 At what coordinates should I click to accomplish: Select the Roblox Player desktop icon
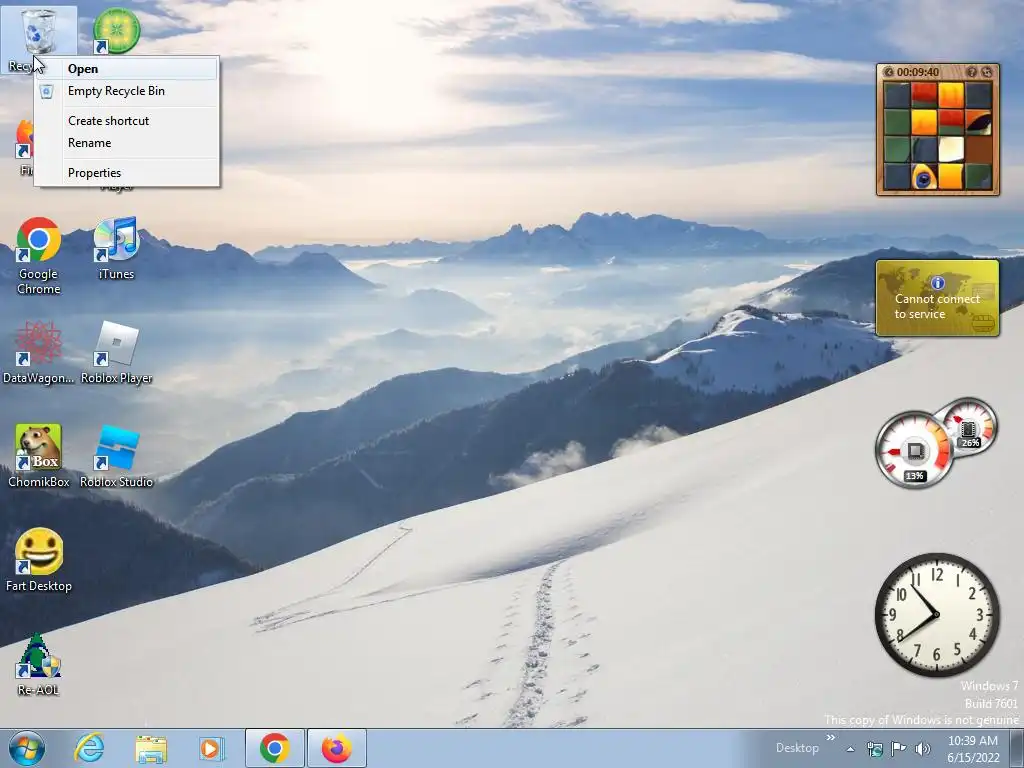(x=116, y=352)
